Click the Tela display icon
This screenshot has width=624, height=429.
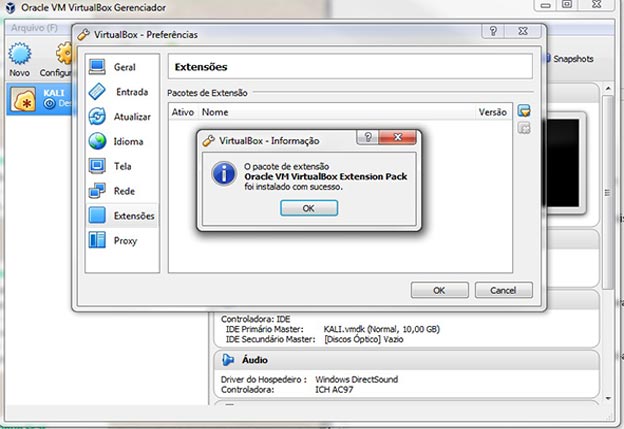pos(97,166)
